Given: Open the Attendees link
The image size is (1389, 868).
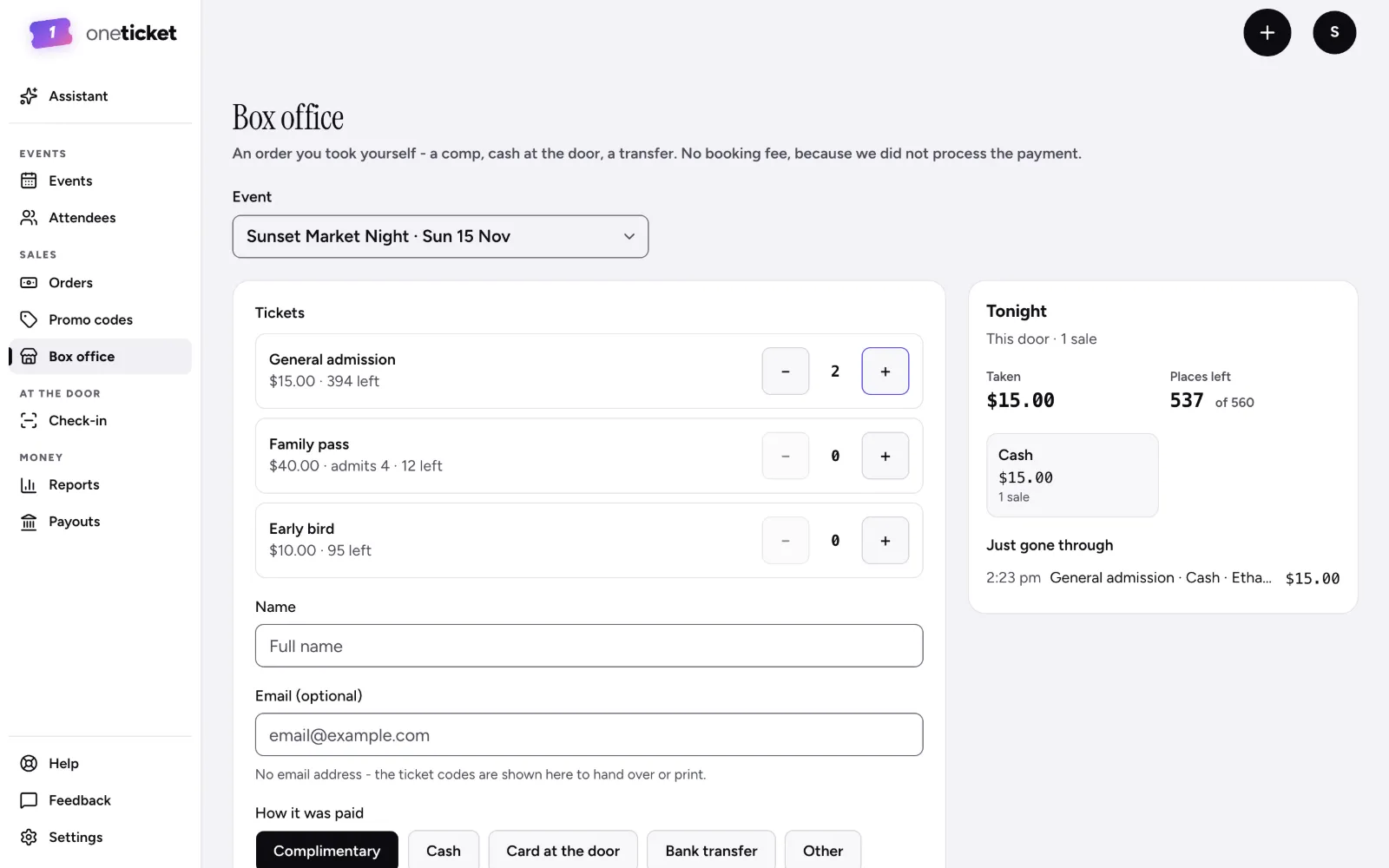Looking at the screenshot, I should point(100,218).
